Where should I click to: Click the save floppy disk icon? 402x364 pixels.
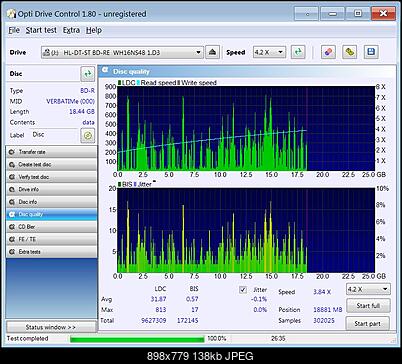(x=371, y=52)
